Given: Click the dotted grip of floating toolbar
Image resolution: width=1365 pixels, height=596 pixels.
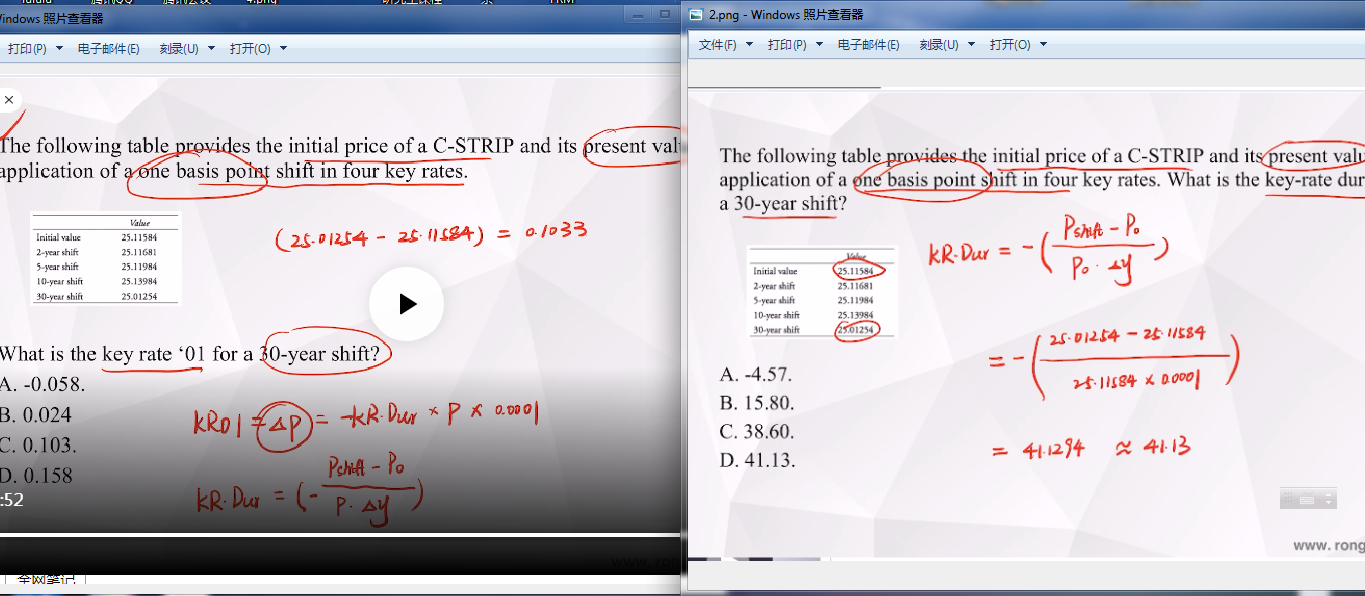Looking at the screenshot, I should pyautogui.click(x=1290, y=499).
